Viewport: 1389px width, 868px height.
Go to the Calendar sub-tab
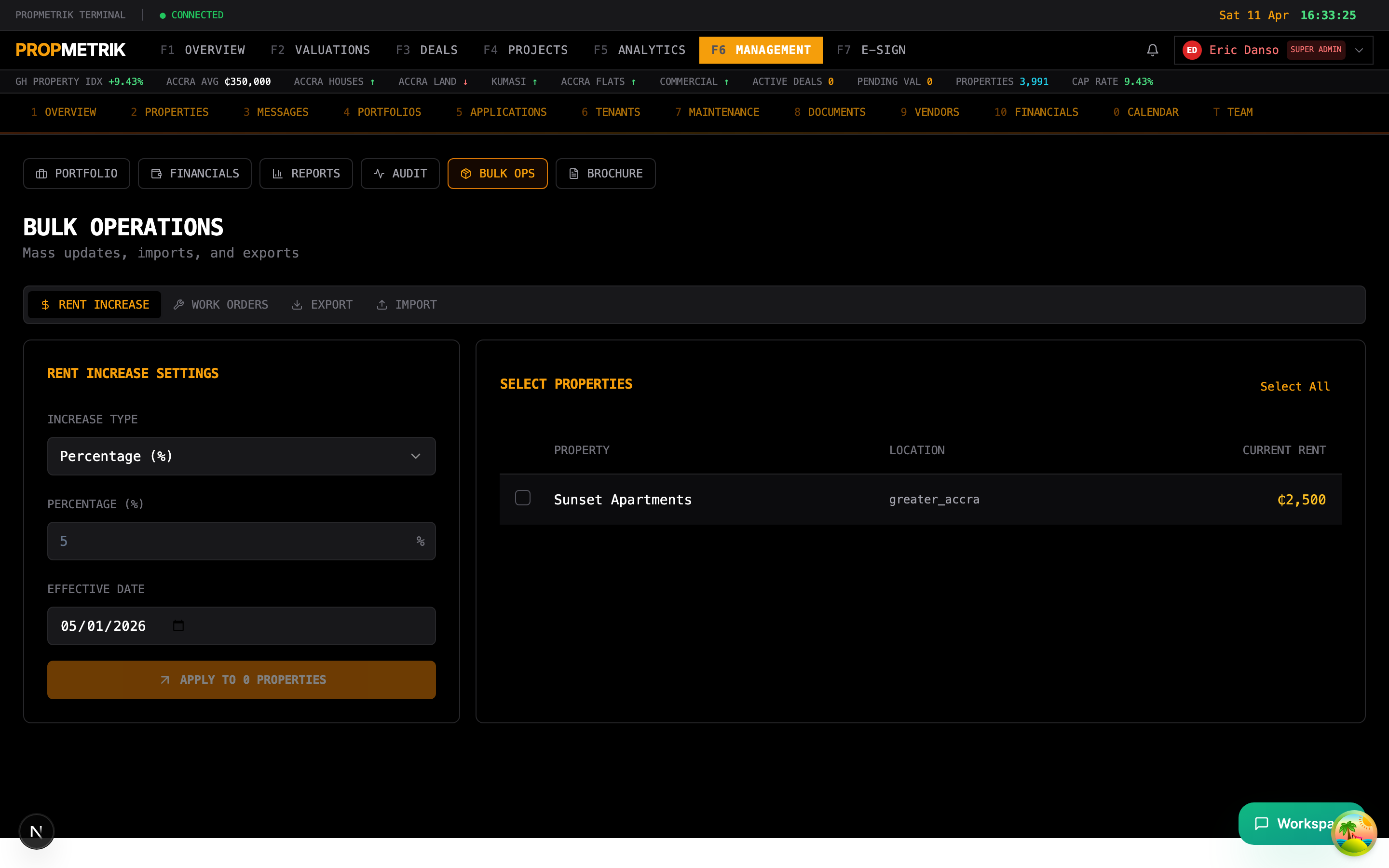1145,112
